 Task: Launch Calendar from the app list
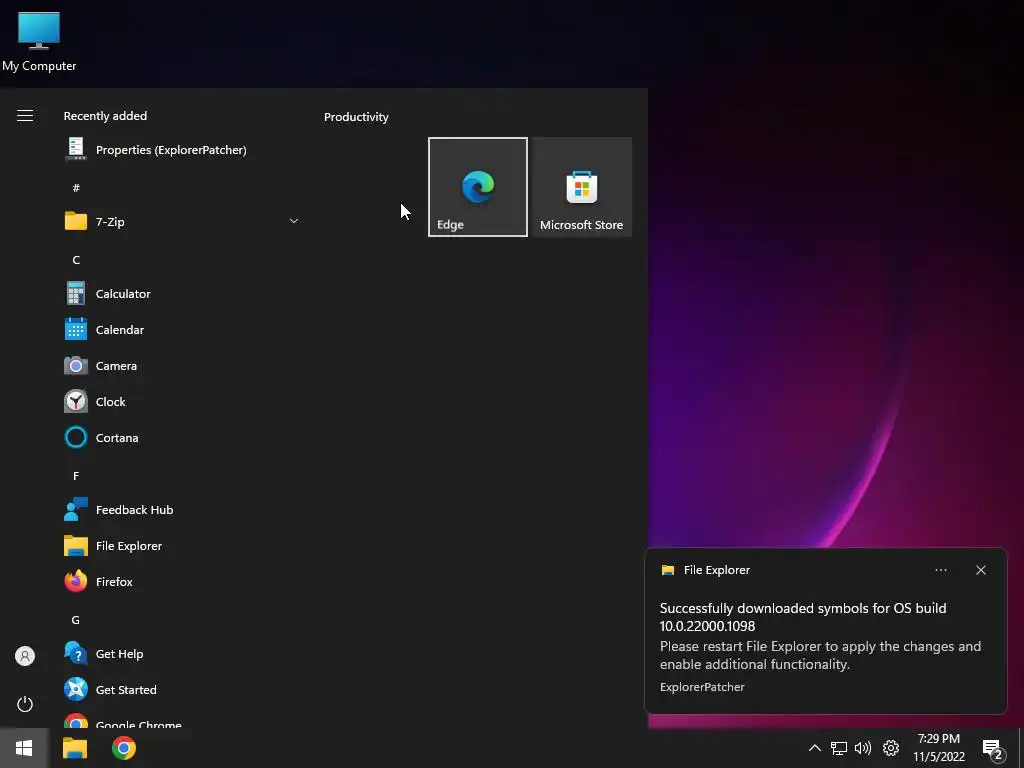(x=182, y=330)
